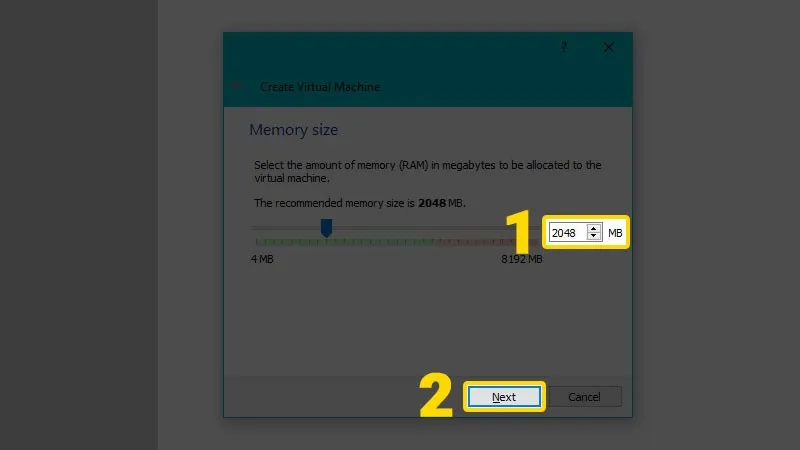The height and width of the screenshot is (450, 800).
Task: Decrease memory with the spinner down arrow
Action: tap(594, 238)
